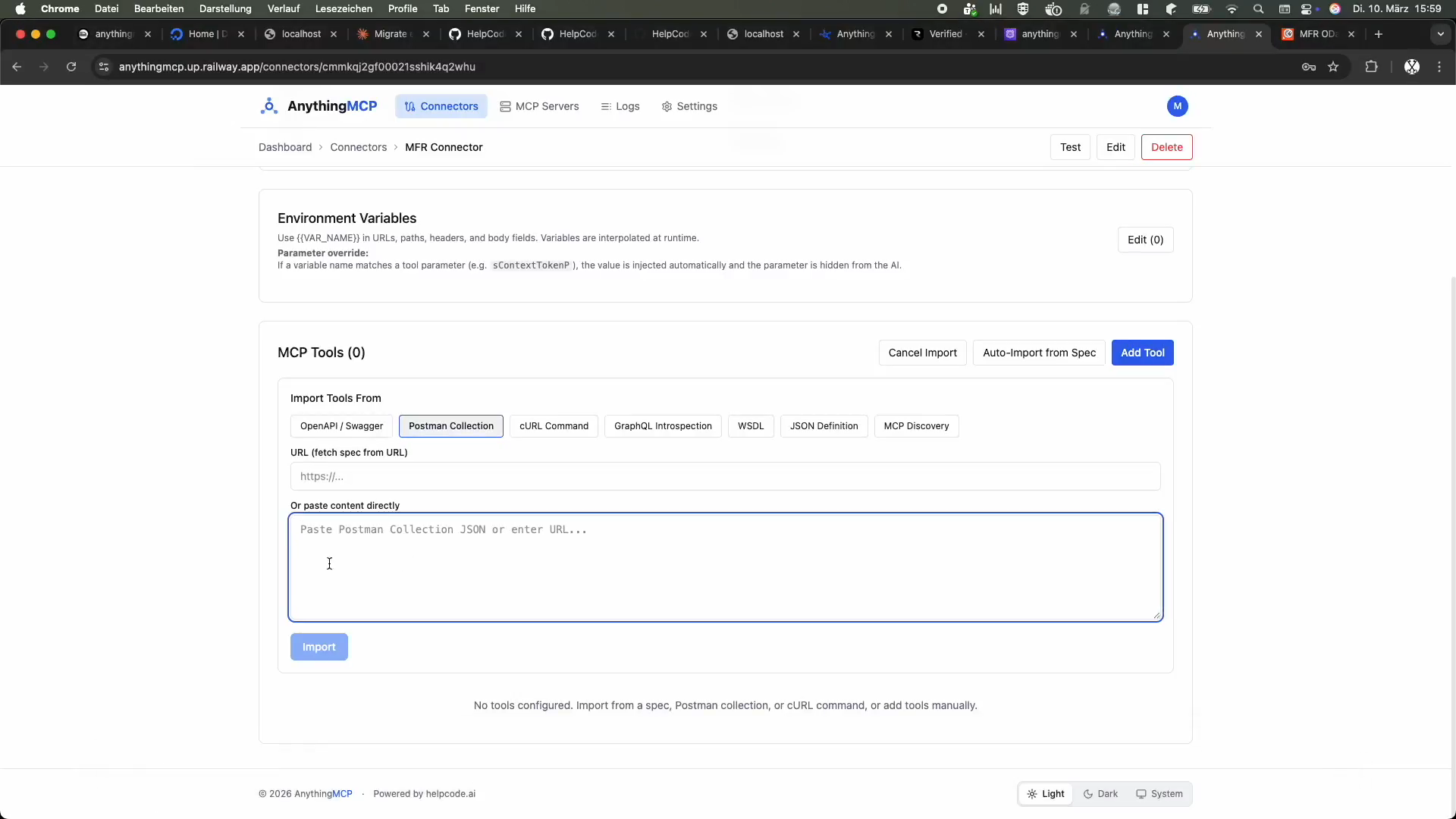
Task: Click the spec URL input field
Action: tap(725, 476)
